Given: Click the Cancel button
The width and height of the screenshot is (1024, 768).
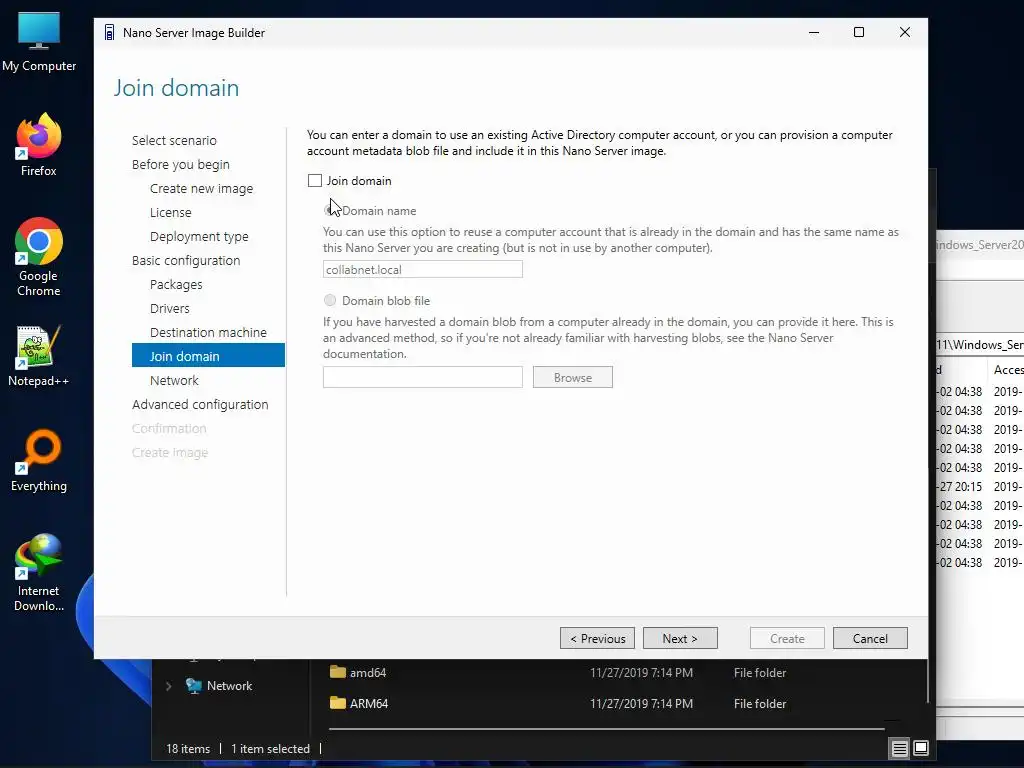Looking at the screenshot, I should 870,638.
